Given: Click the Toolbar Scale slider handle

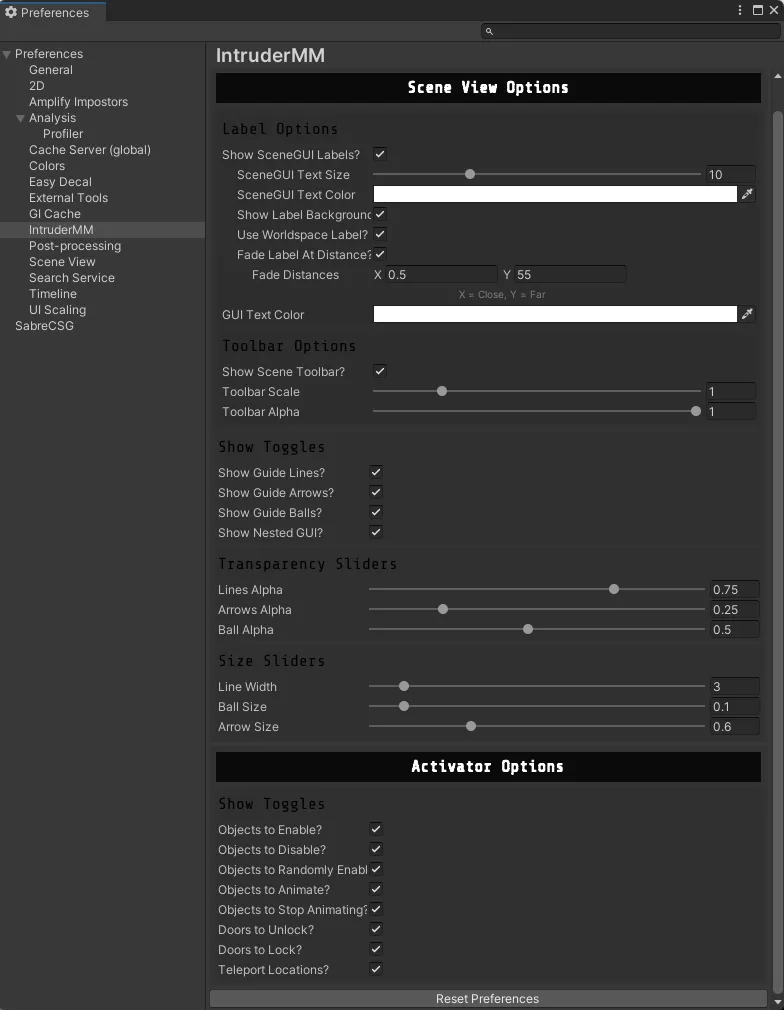Looking at the screenshot, I should click(442, 391).
